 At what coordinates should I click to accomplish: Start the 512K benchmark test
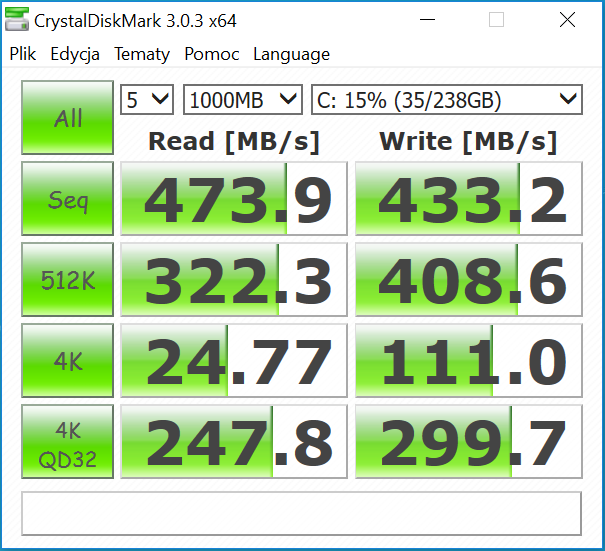68,279
